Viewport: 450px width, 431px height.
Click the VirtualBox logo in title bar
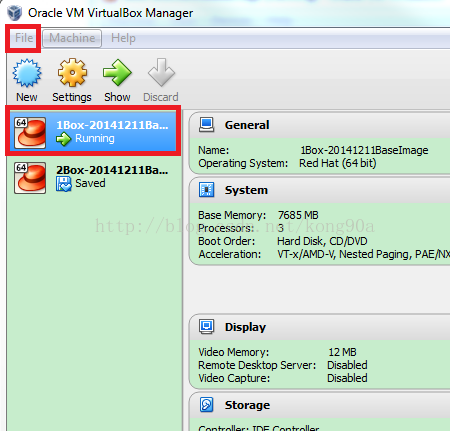(15, 13)
